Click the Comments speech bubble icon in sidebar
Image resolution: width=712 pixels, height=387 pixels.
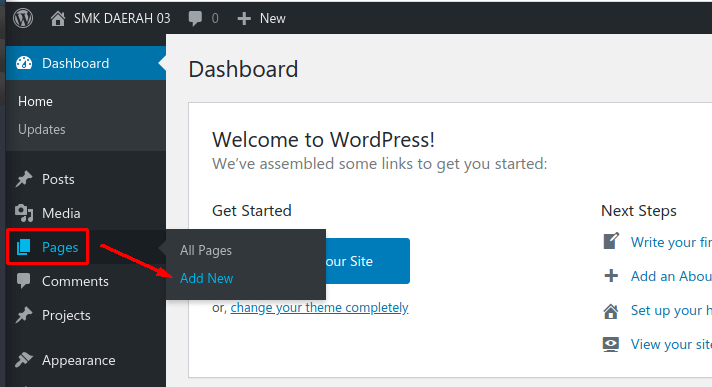(x=24, y=281)
